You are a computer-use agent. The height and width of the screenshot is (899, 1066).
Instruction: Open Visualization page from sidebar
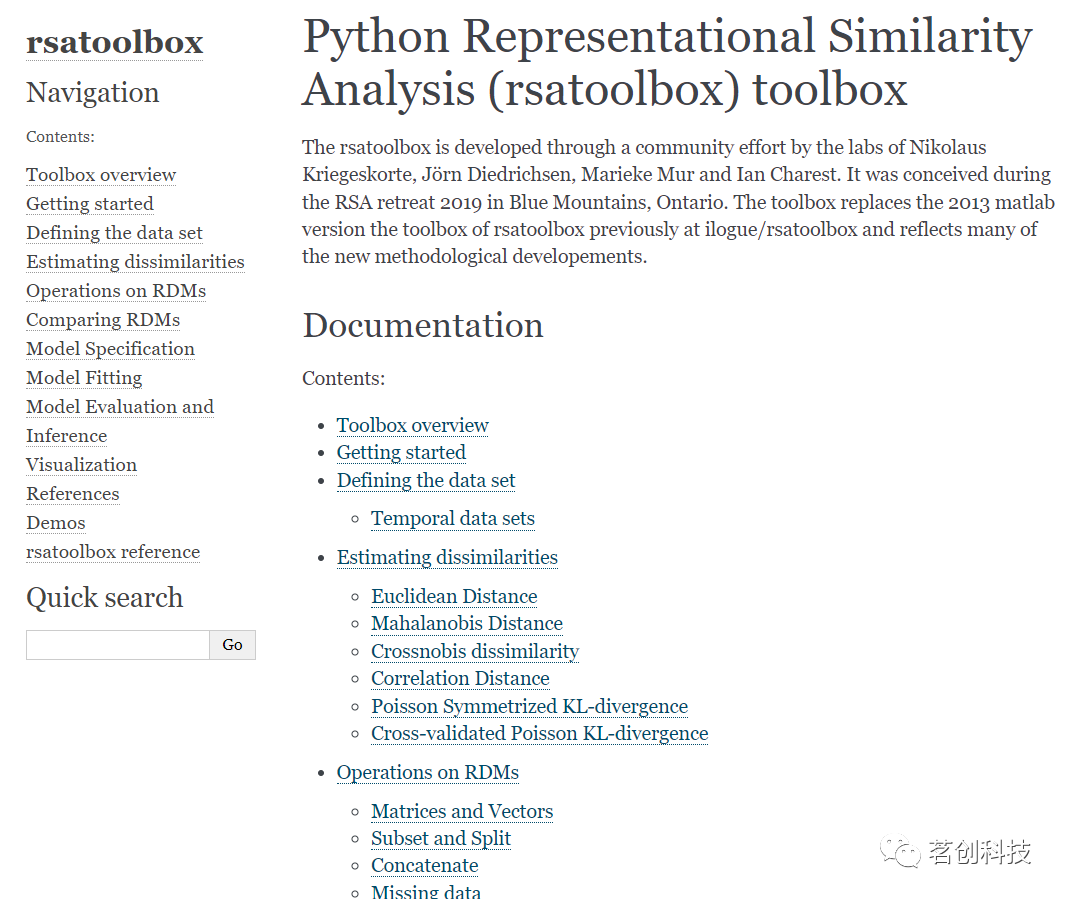pyautogui.click(x=81, y=465)
